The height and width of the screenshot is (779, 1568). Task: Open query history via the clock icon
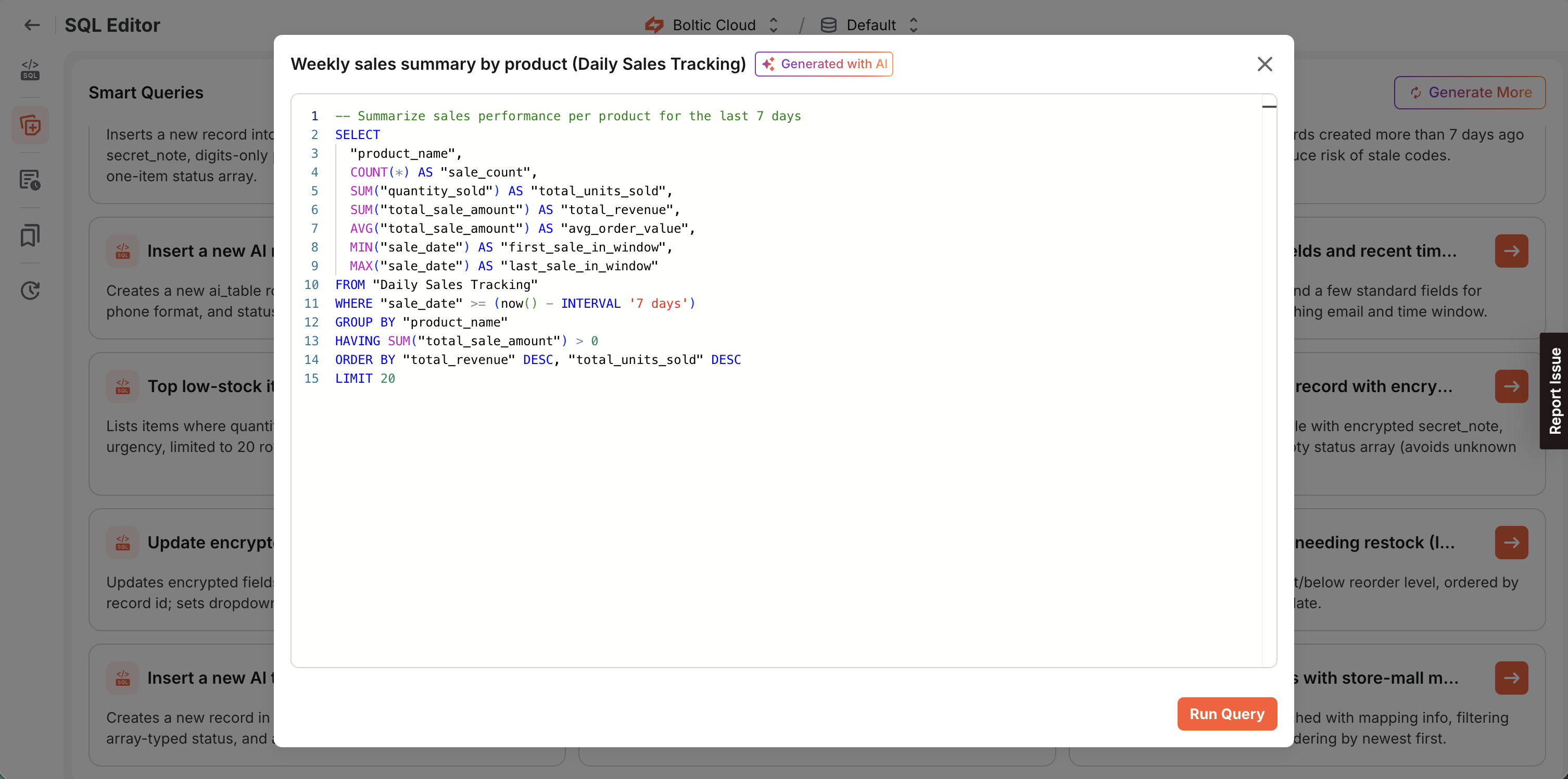30,291
